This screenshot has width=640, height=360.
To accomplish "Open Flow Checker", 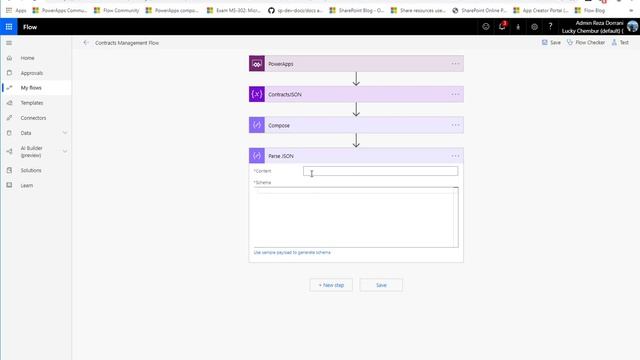I will point(586,42).
